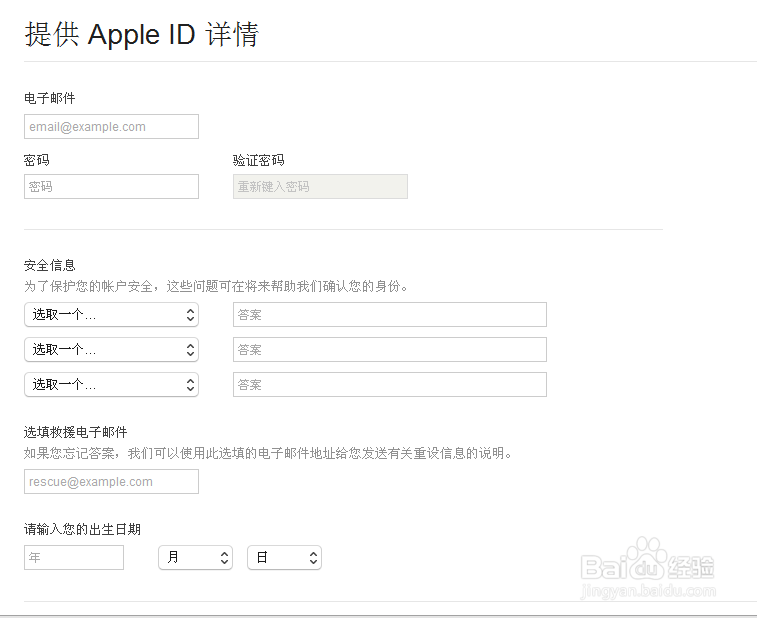Viewport: 757px width, 618px height.
Task: Focus the rescue@example.com rescue email field
Action: click(111, 481)
